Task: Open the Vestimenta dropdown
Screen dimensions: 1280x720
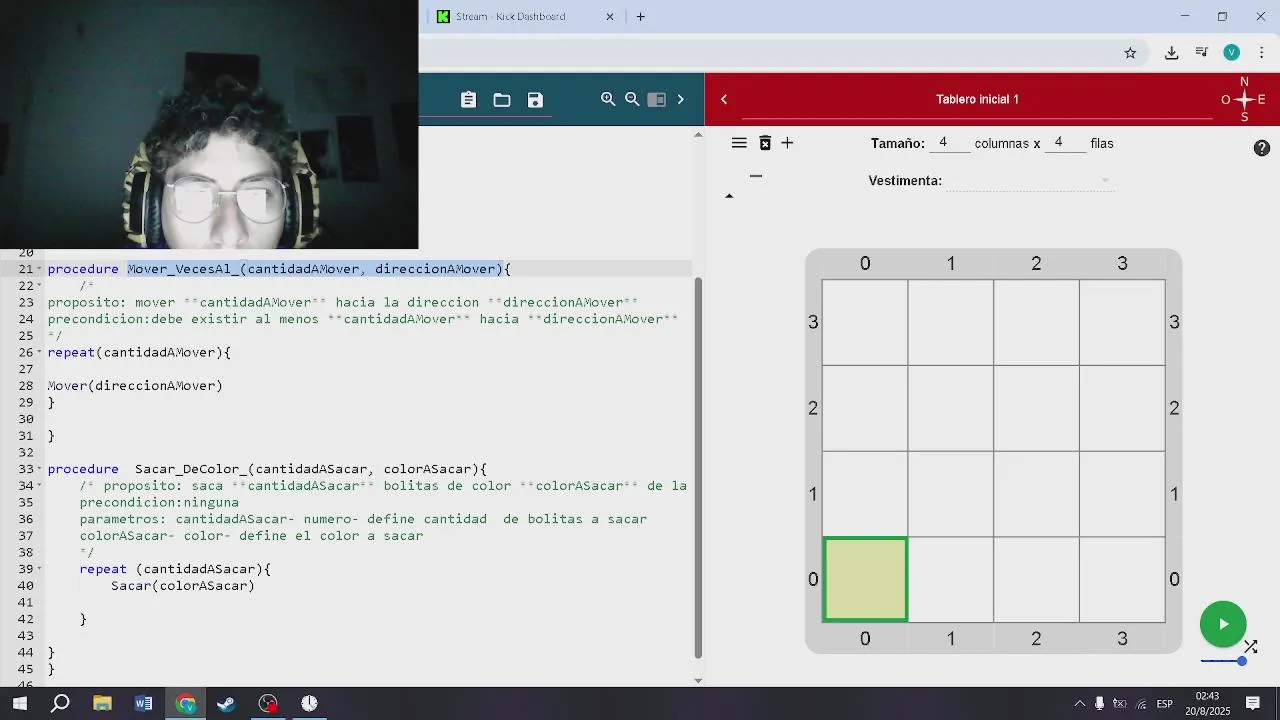Action: [1030, 181]
